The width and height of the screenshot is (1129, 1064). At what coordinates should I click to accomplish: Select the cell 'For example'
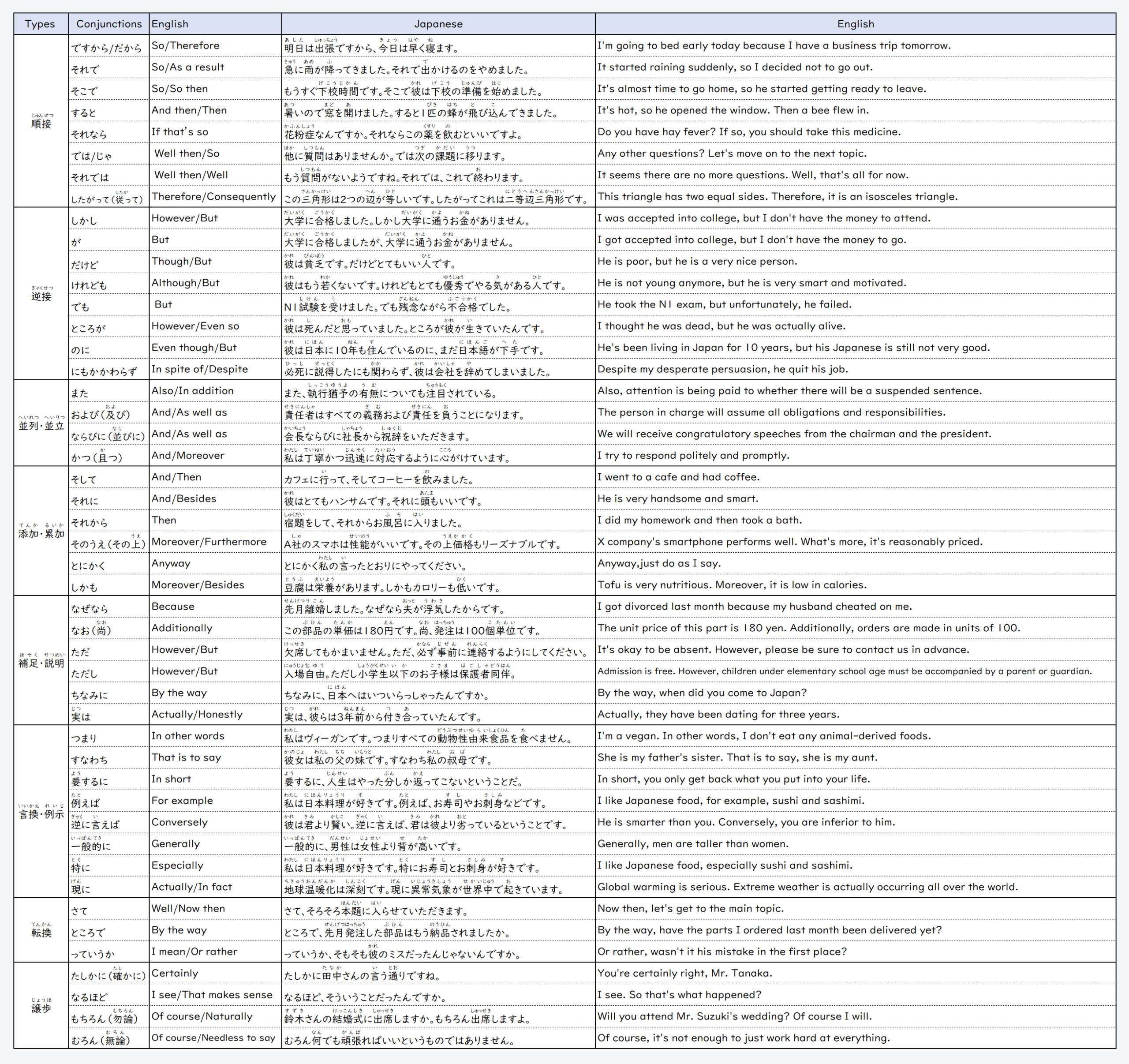coord(215,801)
